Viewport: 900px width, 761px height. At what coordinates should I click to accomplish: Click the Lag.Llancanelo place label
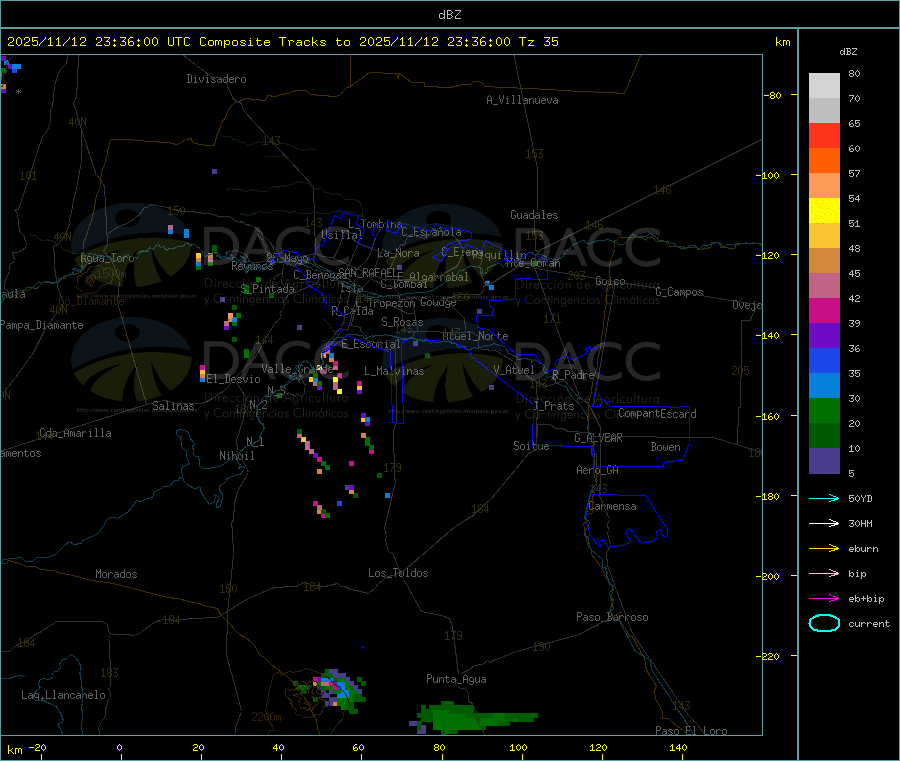(x=64, y=695)
